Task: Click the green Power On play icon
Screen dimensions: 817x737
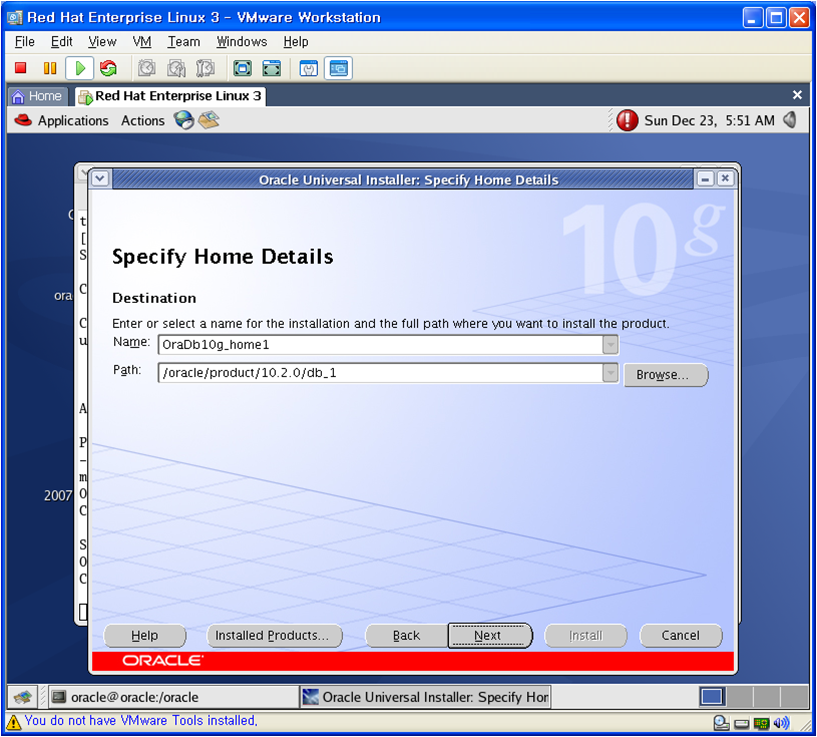Action: pyautogui.click(x=80, y=68)
